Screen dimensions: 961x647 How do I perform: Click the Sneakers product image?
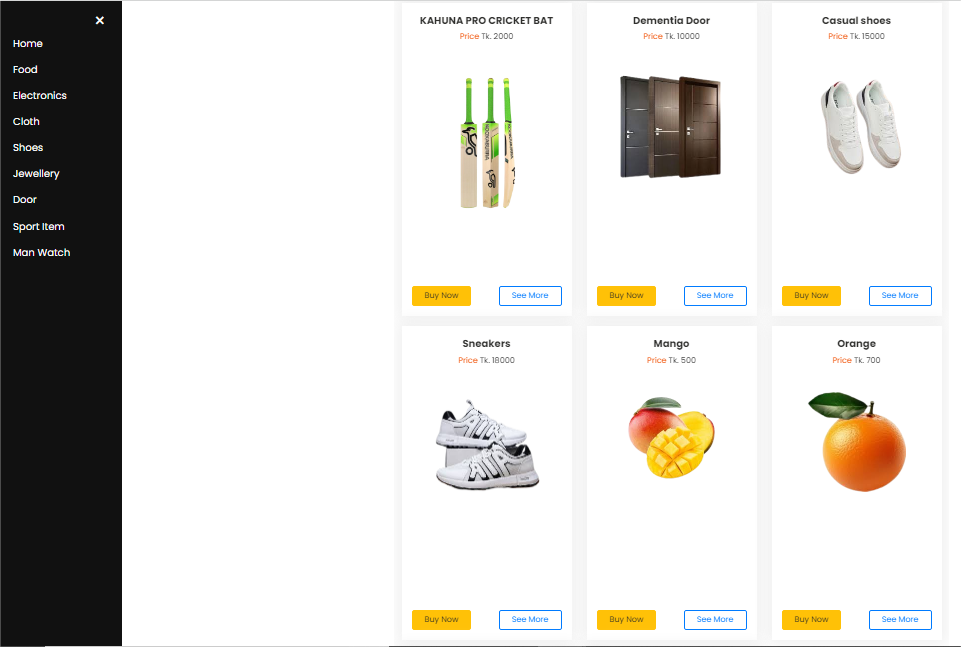(487, 445)
